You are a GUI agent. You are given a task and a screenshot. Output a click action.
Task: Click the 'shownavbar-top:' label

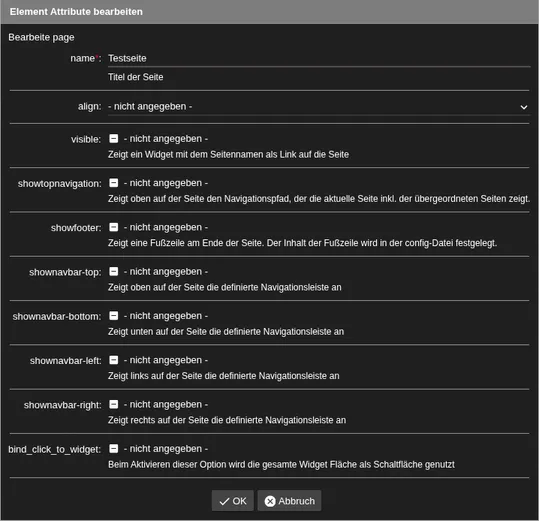[65, 272]
